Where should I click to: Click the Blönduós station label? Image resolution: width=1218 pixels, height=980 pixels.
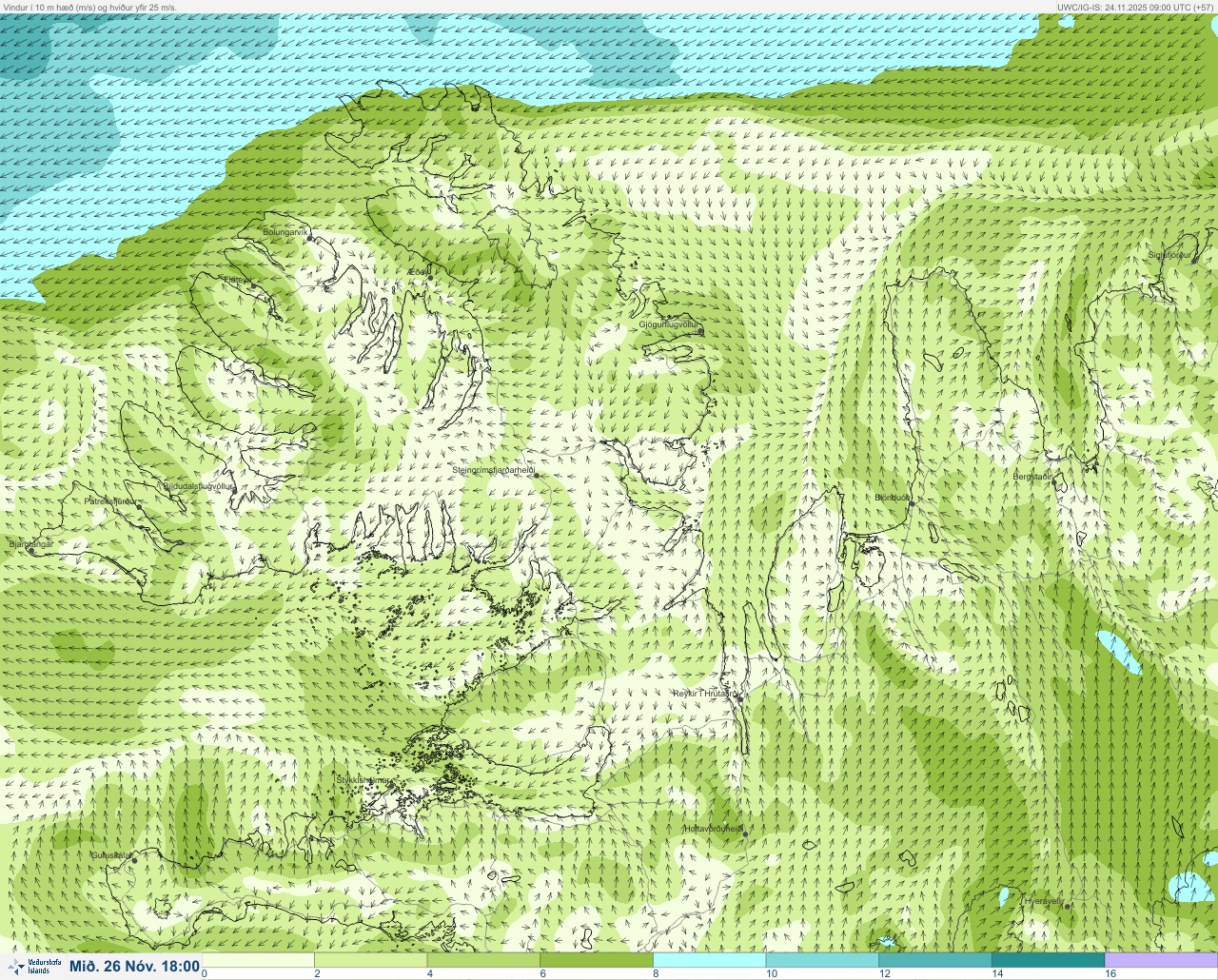[894, 498]
